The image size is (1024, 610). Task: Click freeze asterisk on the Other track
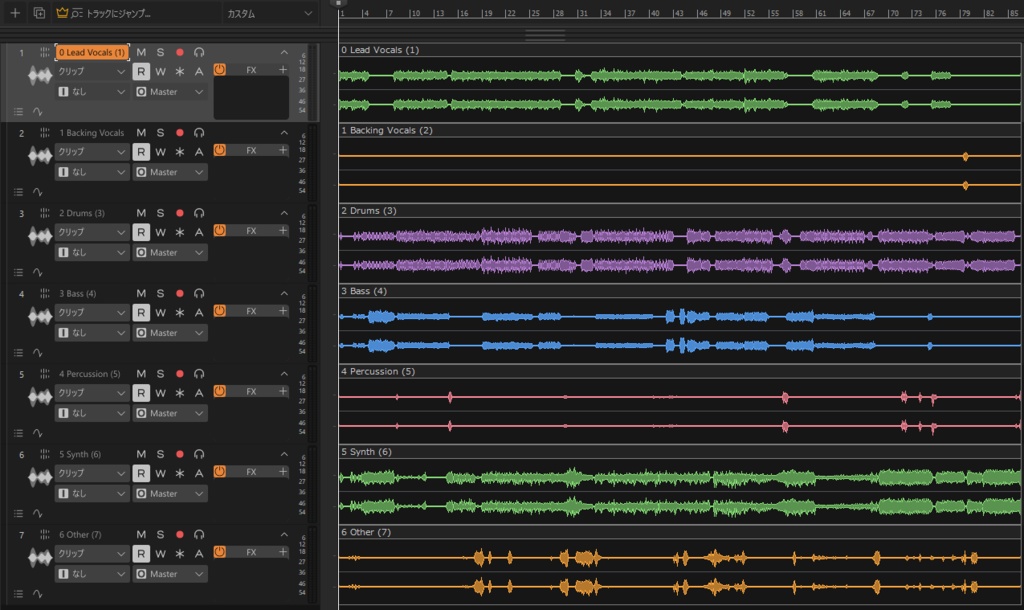tap(180, 553)
